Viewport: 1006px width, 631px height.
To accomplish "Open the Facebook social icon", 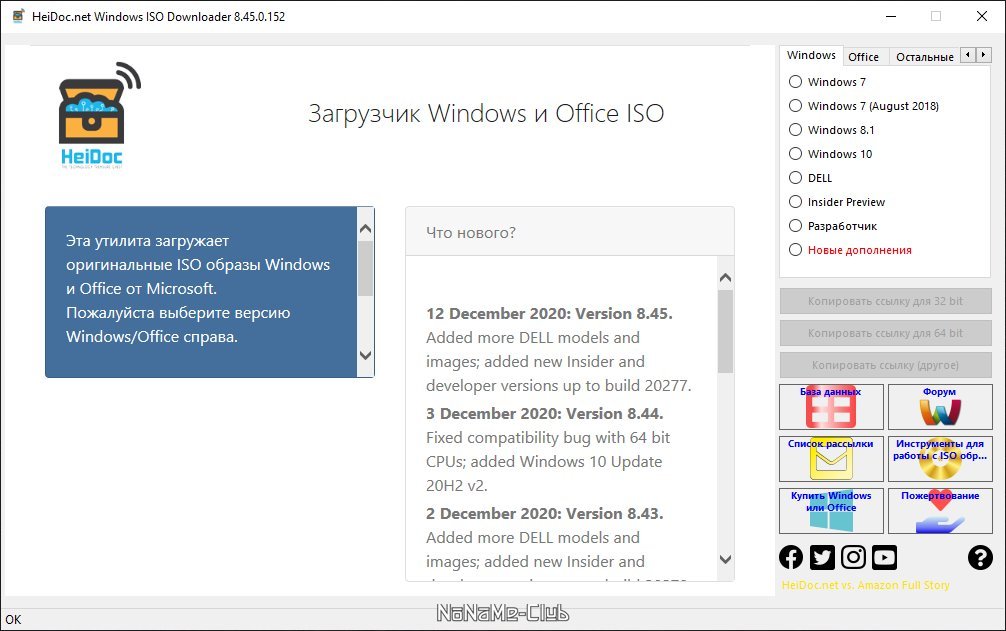I will click(790, 557).
